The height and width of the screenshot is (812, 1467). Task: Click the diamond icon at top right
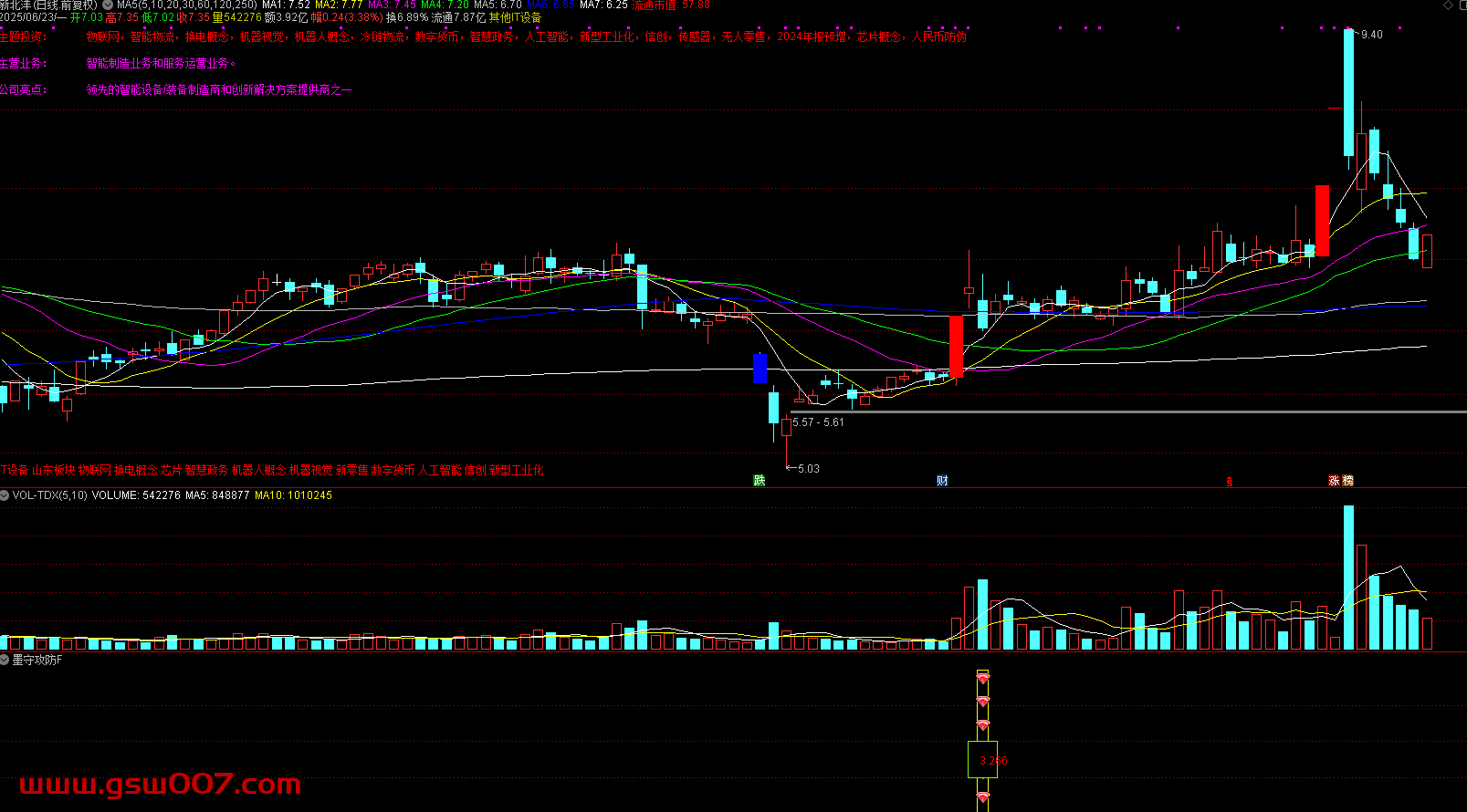[x=1449, y=5]
